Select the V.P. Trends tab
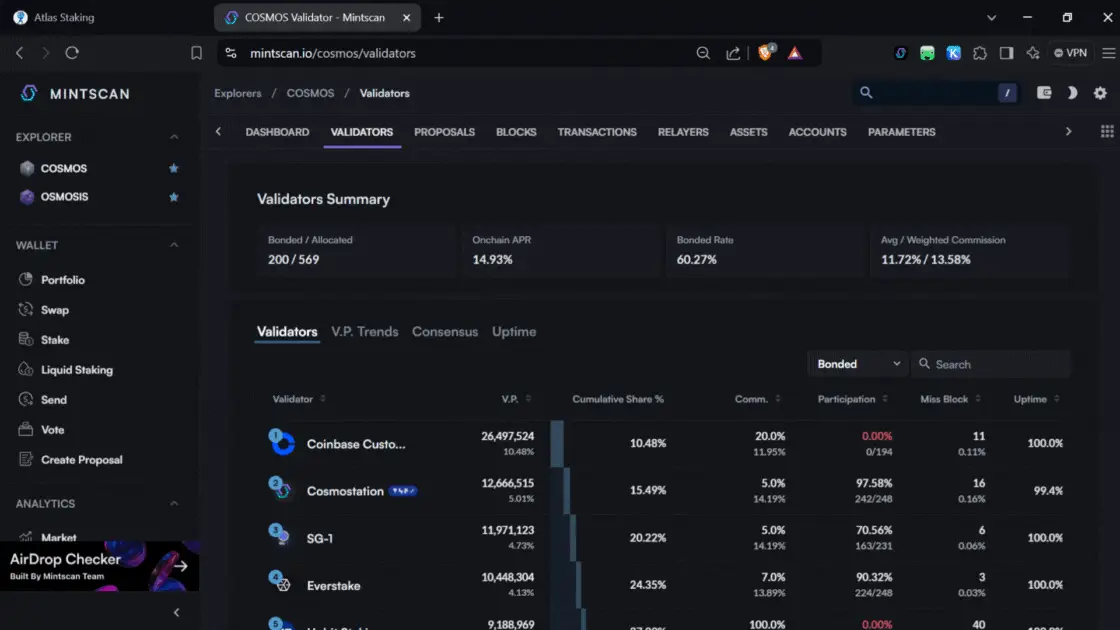 [x=364, y=332]
